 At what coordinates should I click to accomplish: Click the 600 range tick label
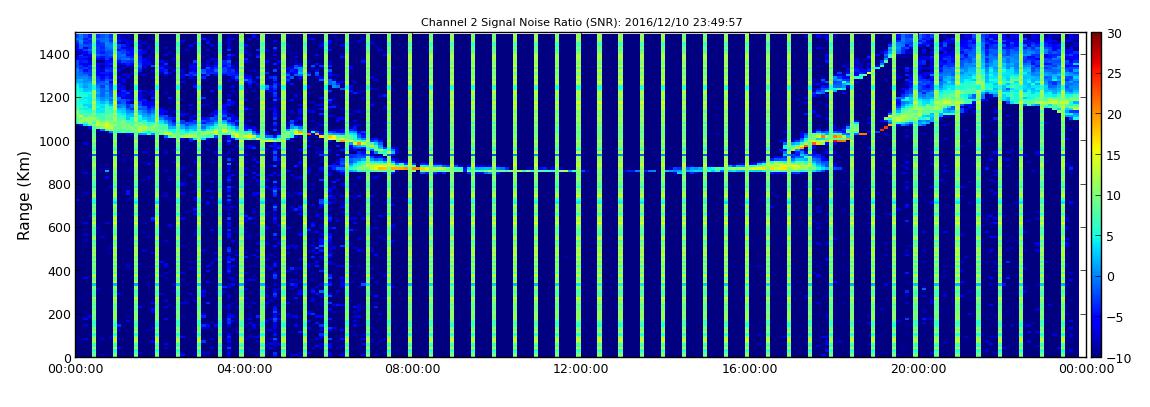pos(59,227)
